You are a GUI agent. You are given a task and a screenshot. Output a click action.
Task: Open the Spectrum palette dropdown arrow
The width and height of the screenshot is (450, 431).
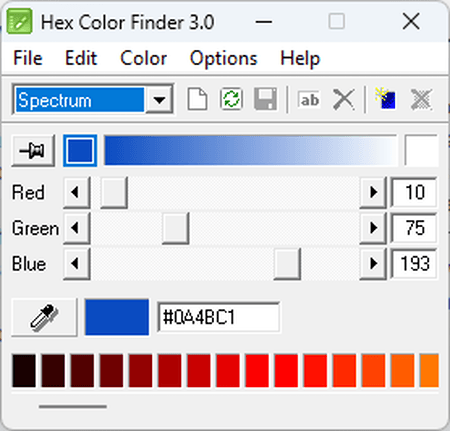click(x=159, y=99)
